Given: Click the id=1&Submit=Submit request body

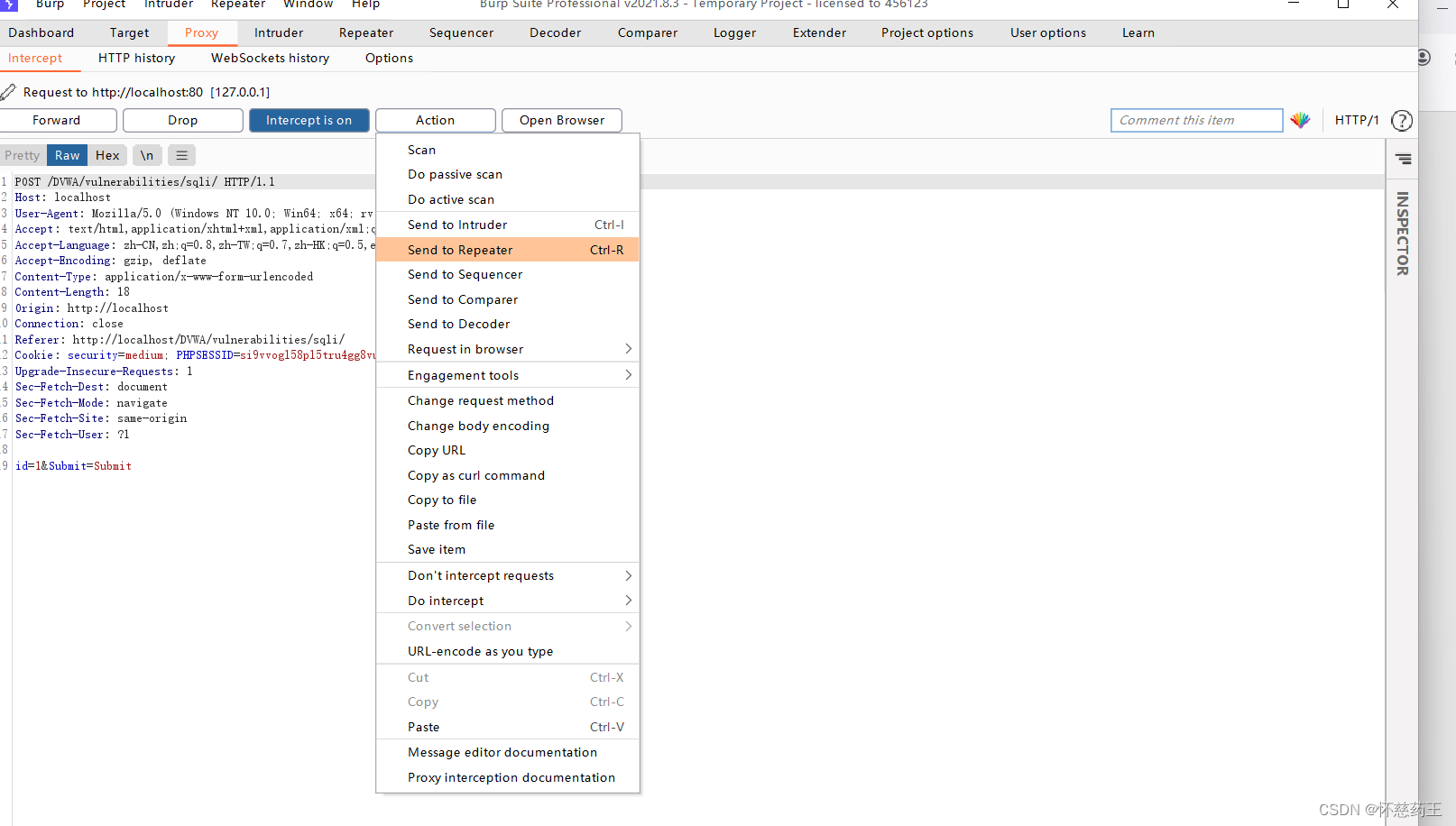Looking at the screenshot, I should pos(73,466).
